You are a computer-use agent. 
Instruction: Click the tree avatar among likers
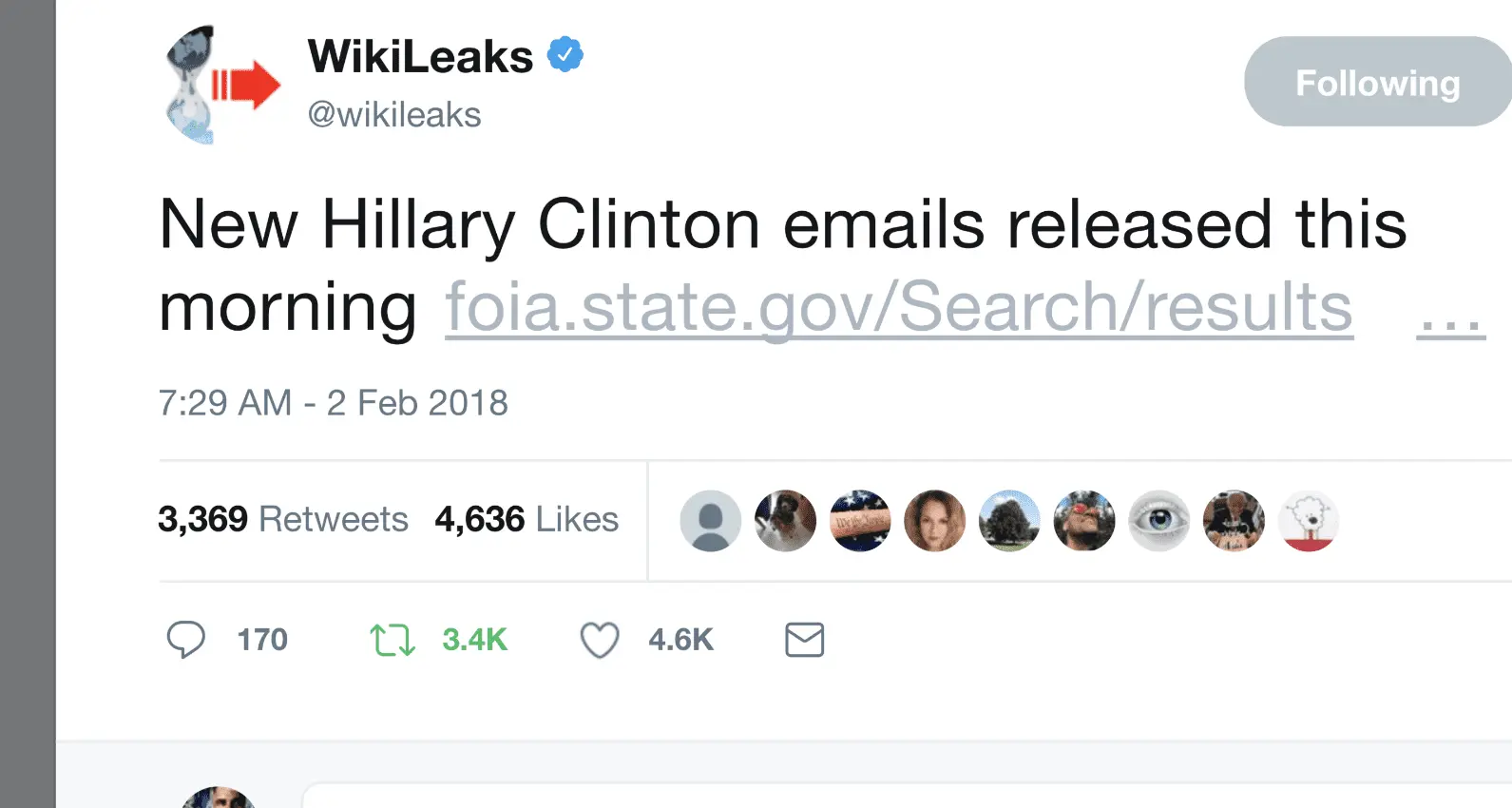[x=1009, y=521]
